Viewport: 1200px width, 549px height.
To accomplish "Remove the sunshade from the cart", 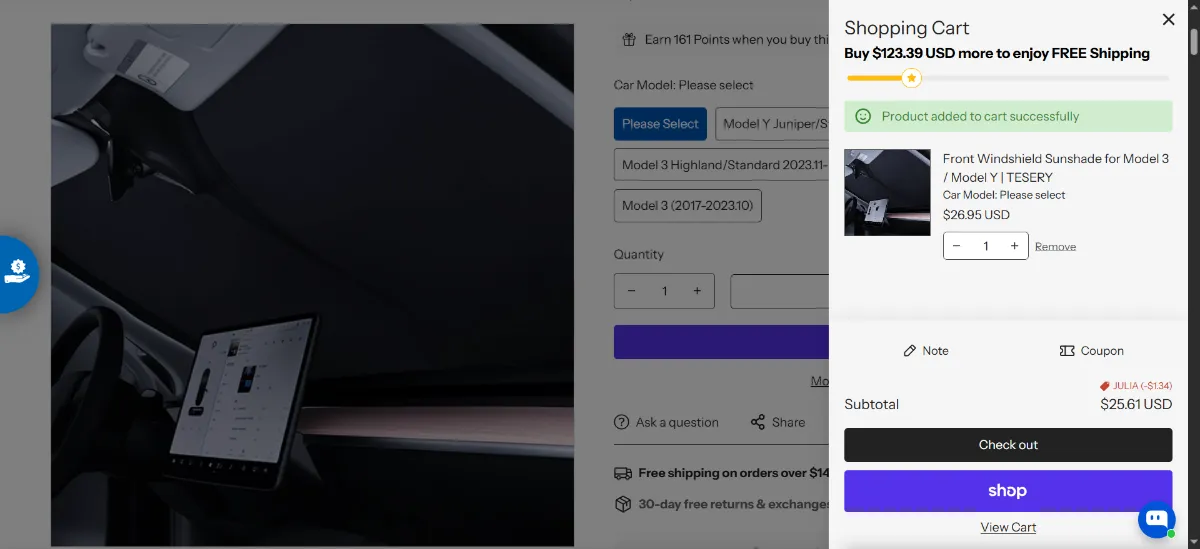I will (1055, 246).
